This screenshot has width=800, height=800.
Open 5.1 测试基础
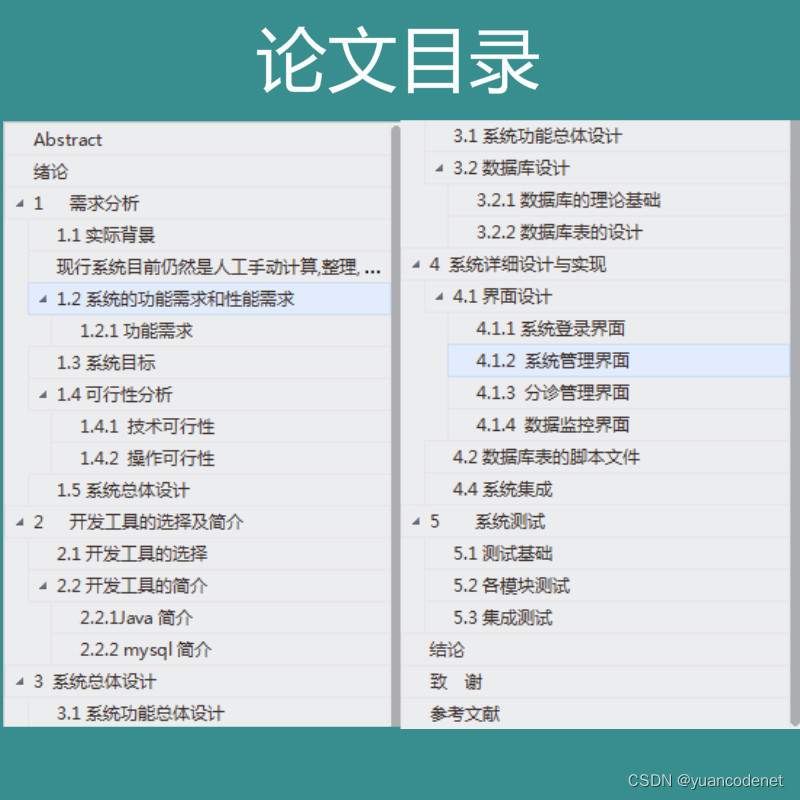click(502, 554)
